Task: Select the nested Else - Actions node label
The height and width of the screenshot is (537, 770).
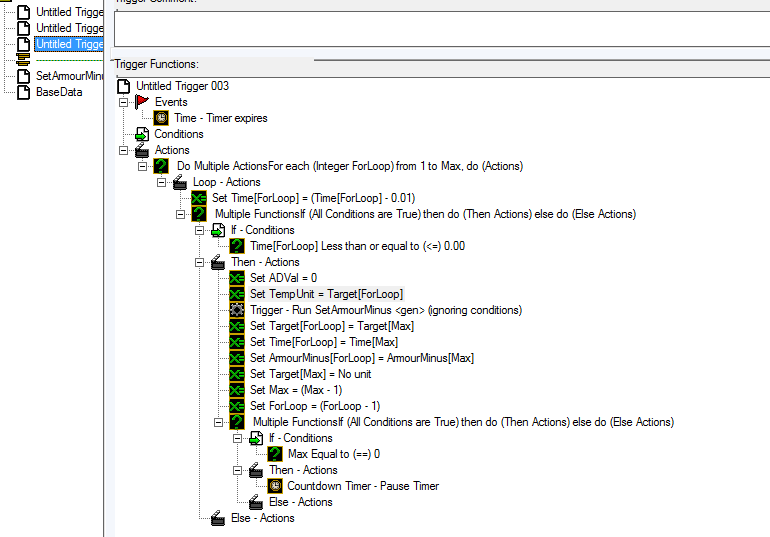Action: click(x=301, y=502)
